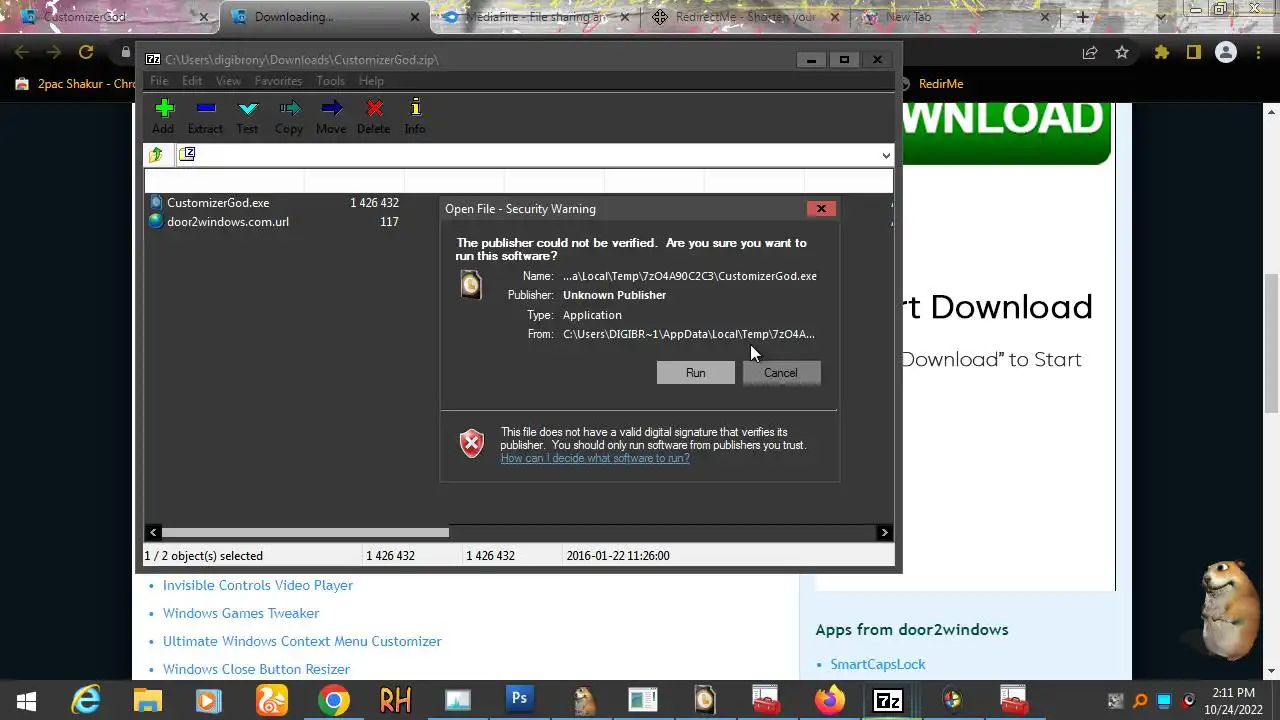Viewport: 1280px width, 720px height.
Task: Reload the page in Chrome
Action: [86, 52]
